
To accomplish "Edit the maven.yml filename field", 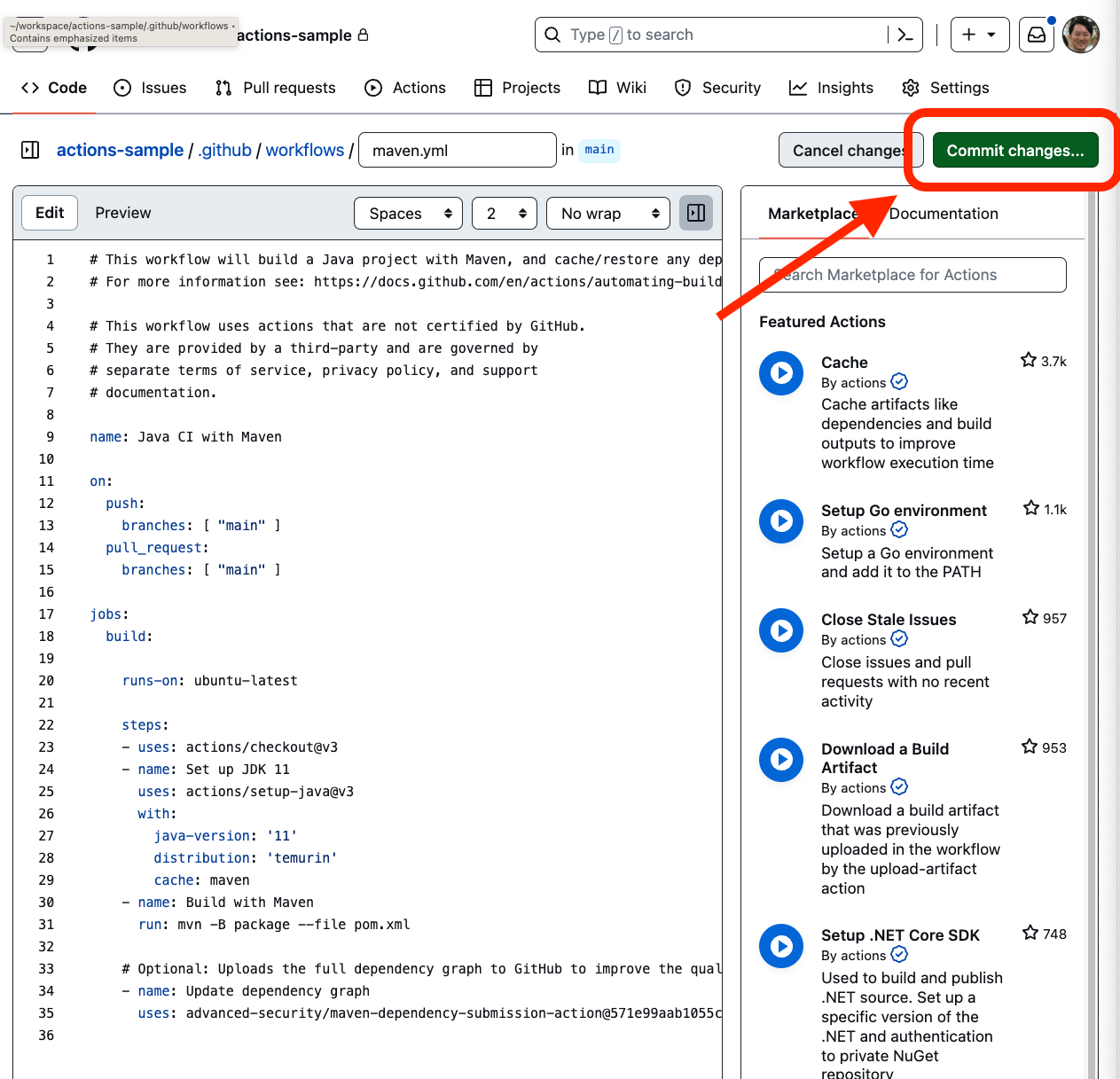I will pos(458,150).
